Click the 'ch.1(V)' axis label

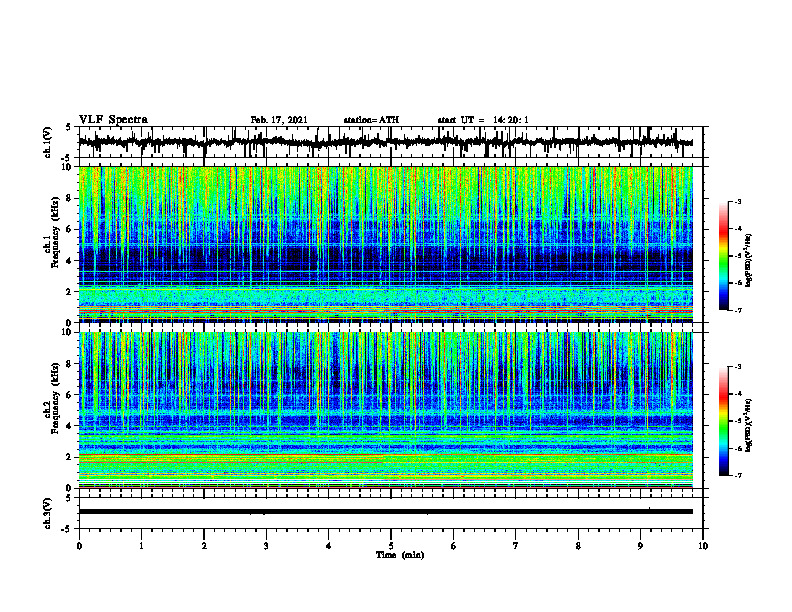[x=48, y=142]
